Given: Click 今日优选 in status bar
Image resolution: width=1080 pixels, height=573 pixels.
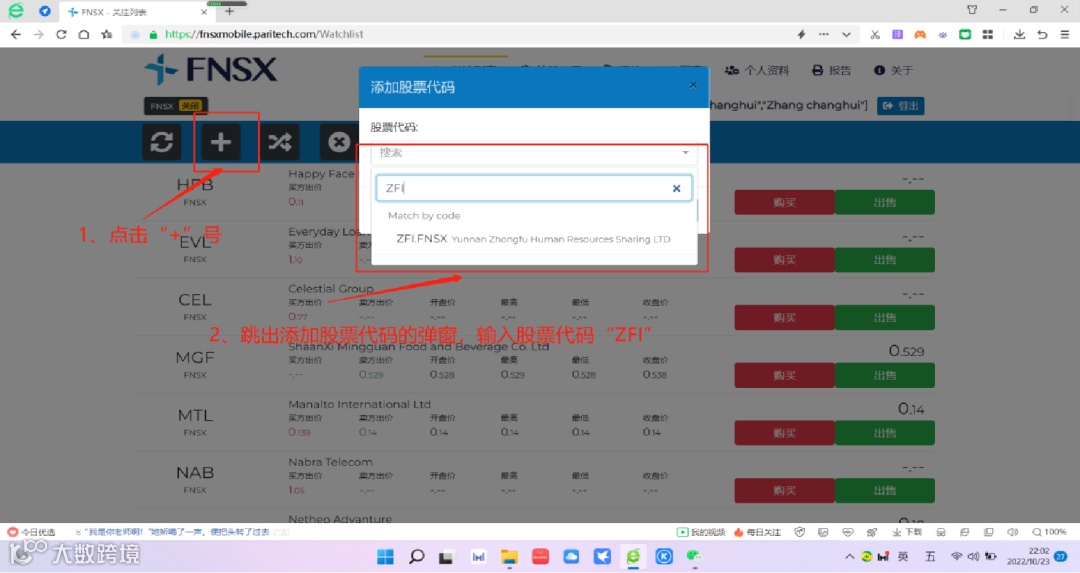Looking at the screenshot, I should click(32, 532).
